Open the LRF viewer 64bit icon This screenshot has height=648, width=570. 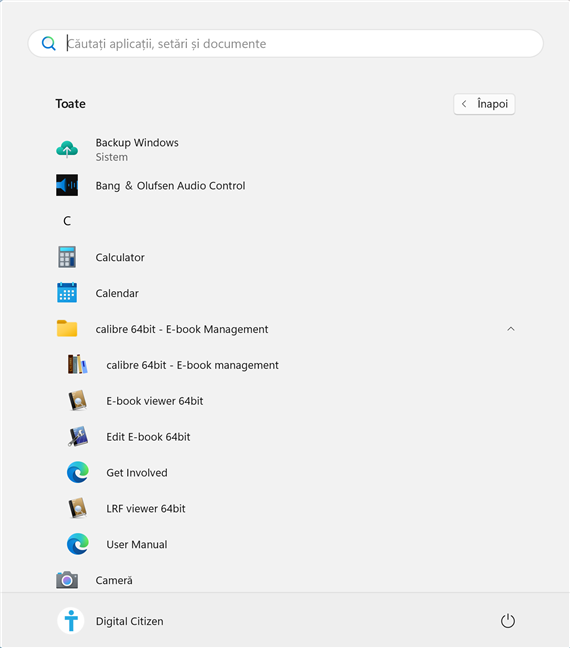pyautogui.click(x=78, y=508)
